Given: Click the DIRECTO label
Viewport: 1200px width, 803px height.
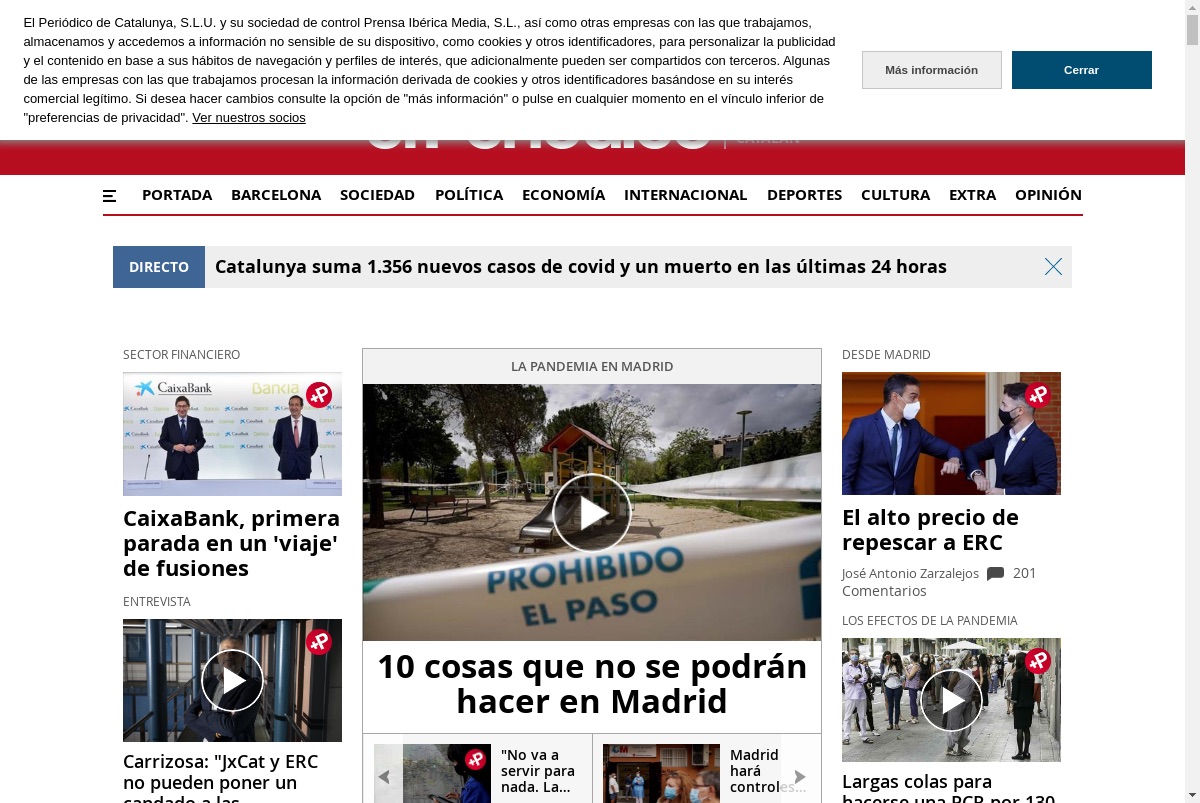Looking at the screenshot, I should click(159, 267).
